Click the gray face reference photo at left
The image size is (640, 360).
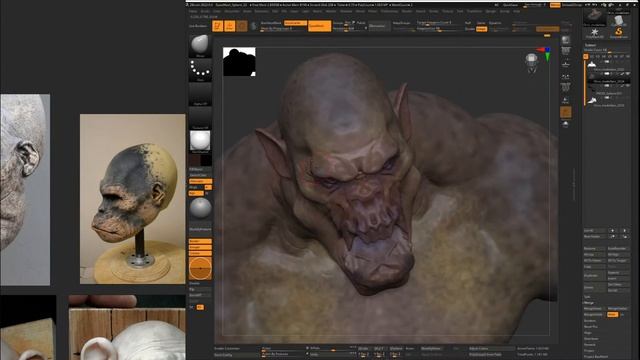(x=25, y=189)
